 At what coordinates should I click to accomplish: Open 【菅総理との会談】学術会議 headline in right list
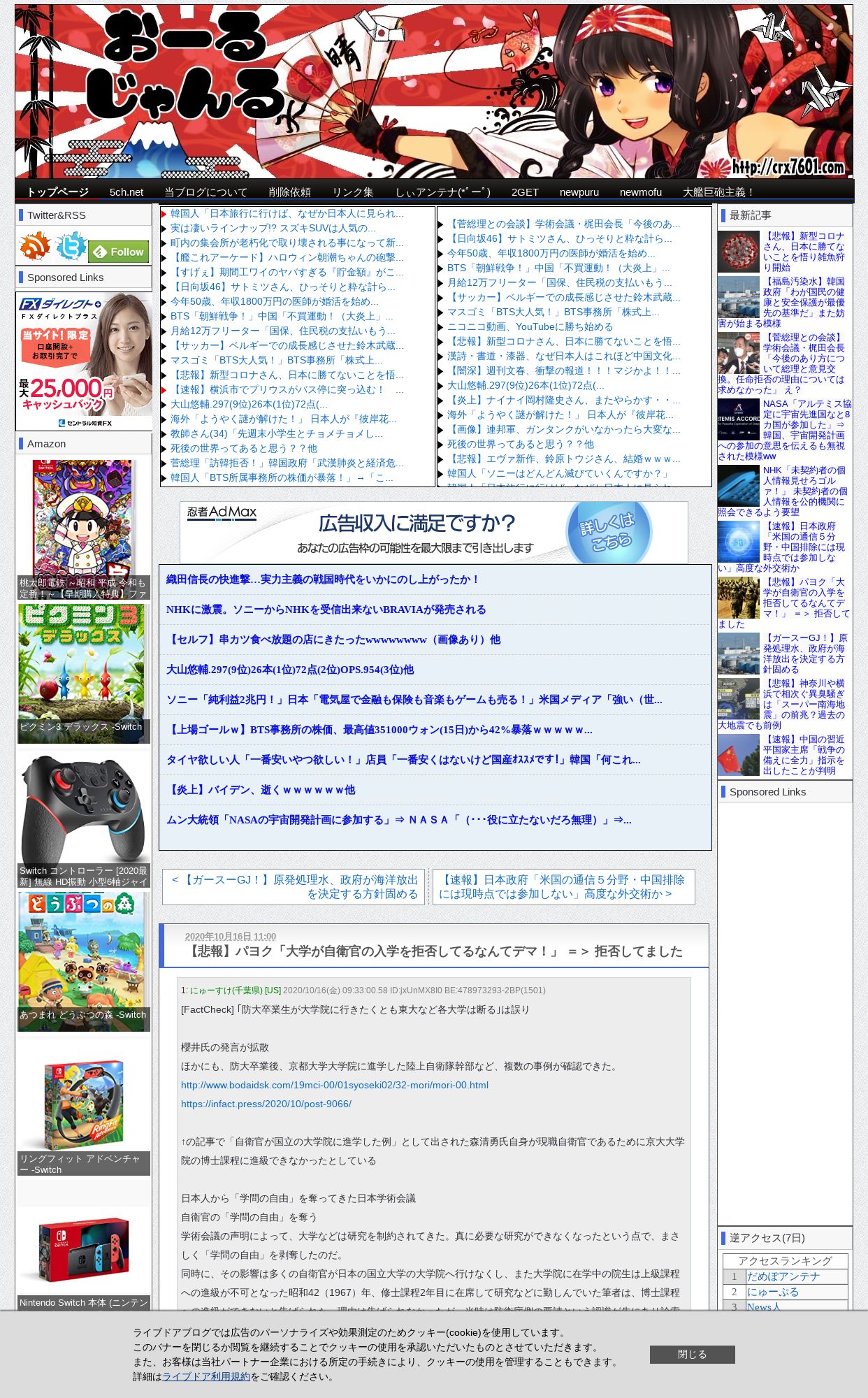pyautogui.click(x=563, y=224)
